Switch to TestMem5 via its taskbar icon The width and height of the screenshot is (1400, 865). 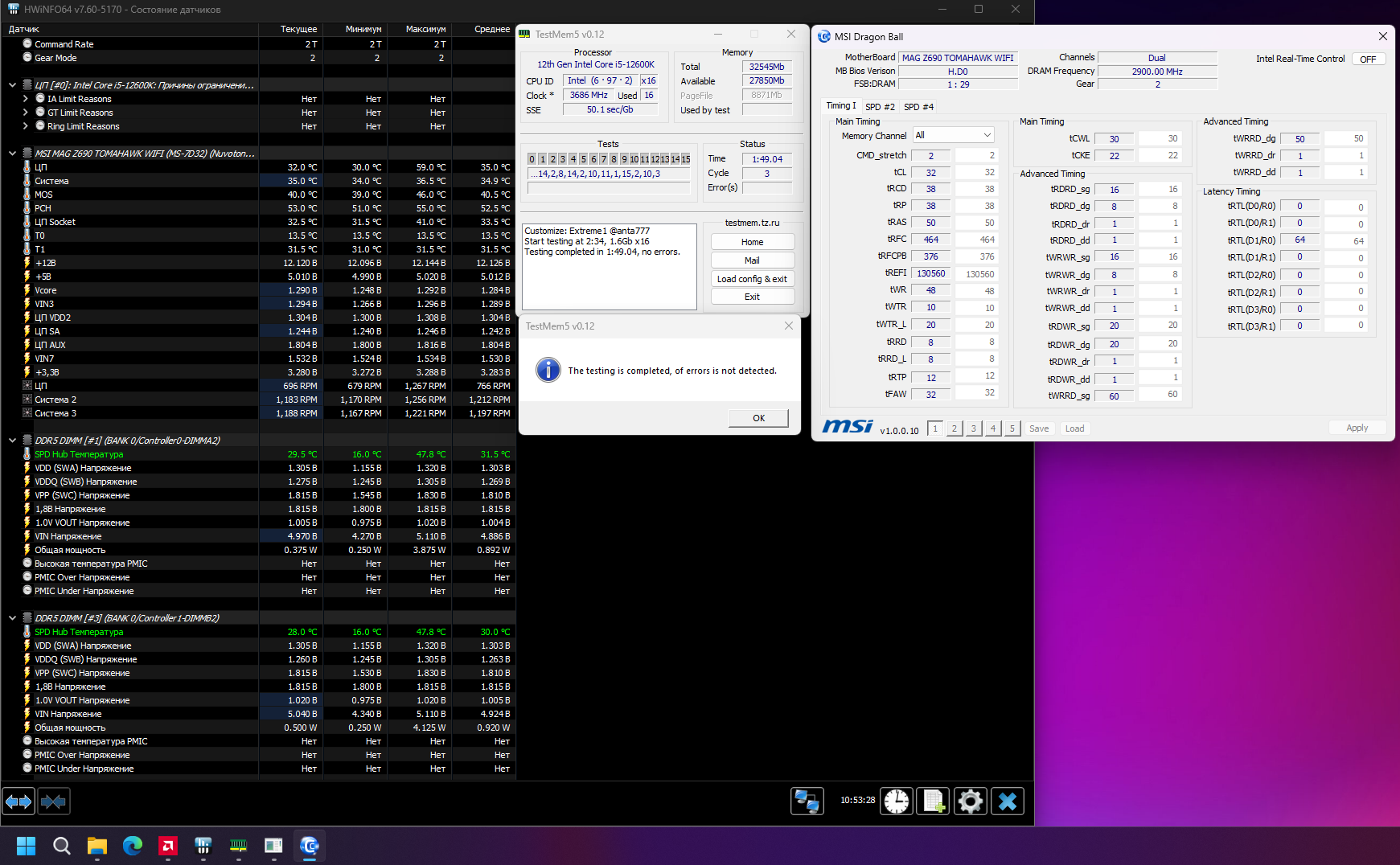pyautogui.click(x=239, y=846)
